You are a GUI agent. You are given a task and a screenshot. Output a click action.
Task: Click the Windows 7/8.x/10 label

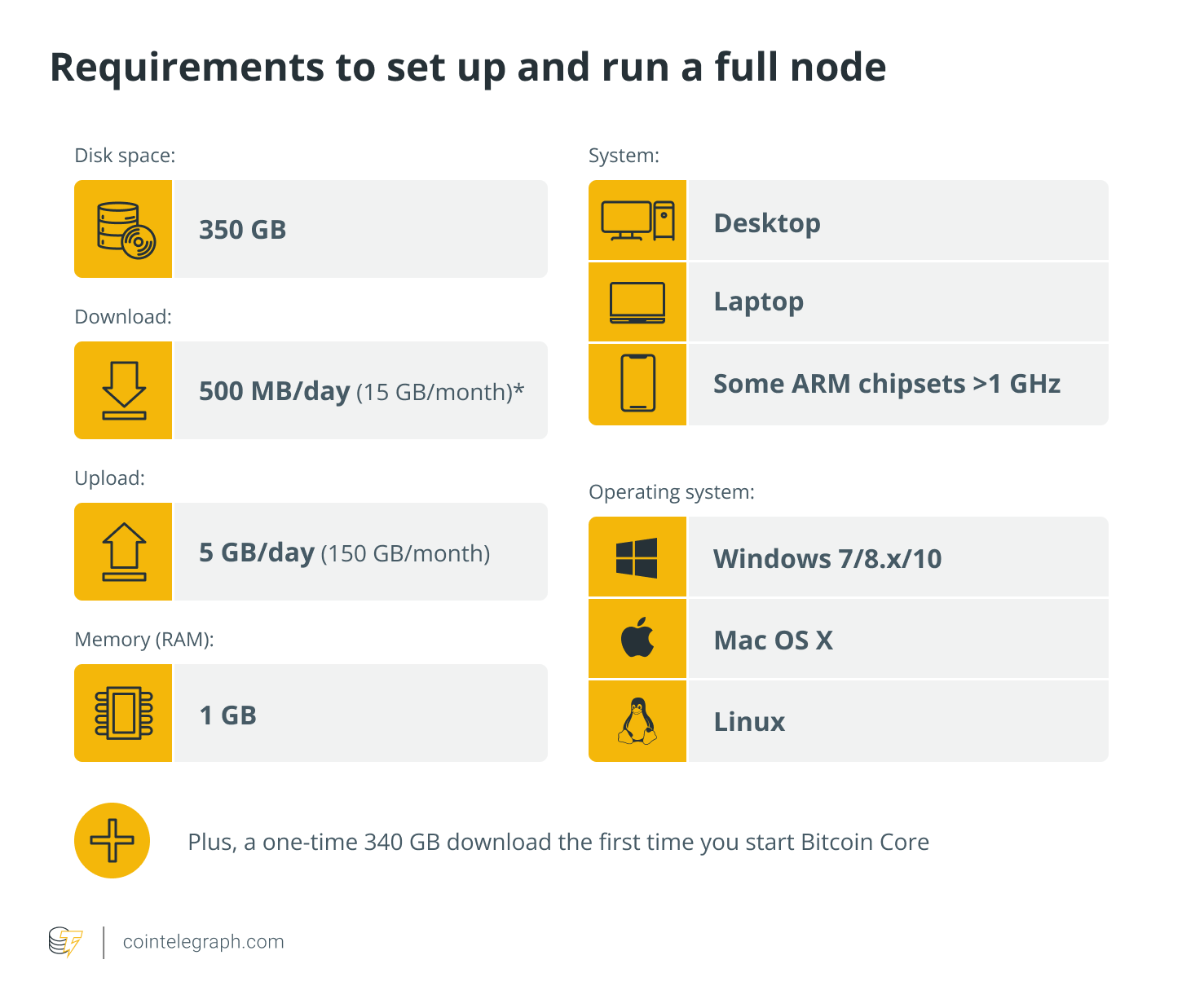[827, 559]
